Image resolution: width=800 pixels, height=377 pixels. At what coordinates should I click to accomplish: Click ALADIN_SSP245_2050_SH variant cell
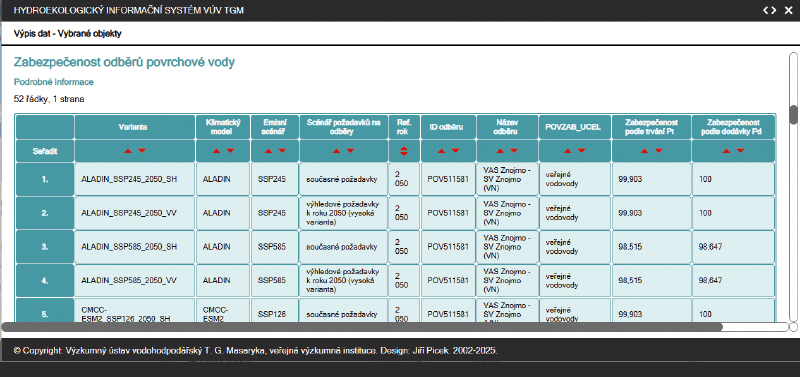[x=135, y=180]
